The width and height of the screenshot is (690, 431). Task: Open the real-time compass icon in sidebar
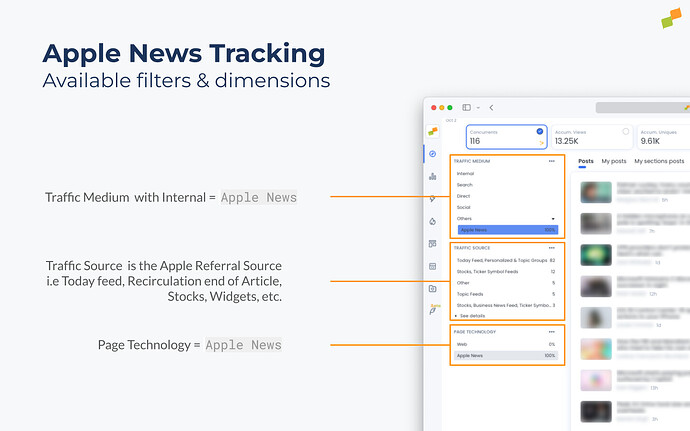coord(433,154)
